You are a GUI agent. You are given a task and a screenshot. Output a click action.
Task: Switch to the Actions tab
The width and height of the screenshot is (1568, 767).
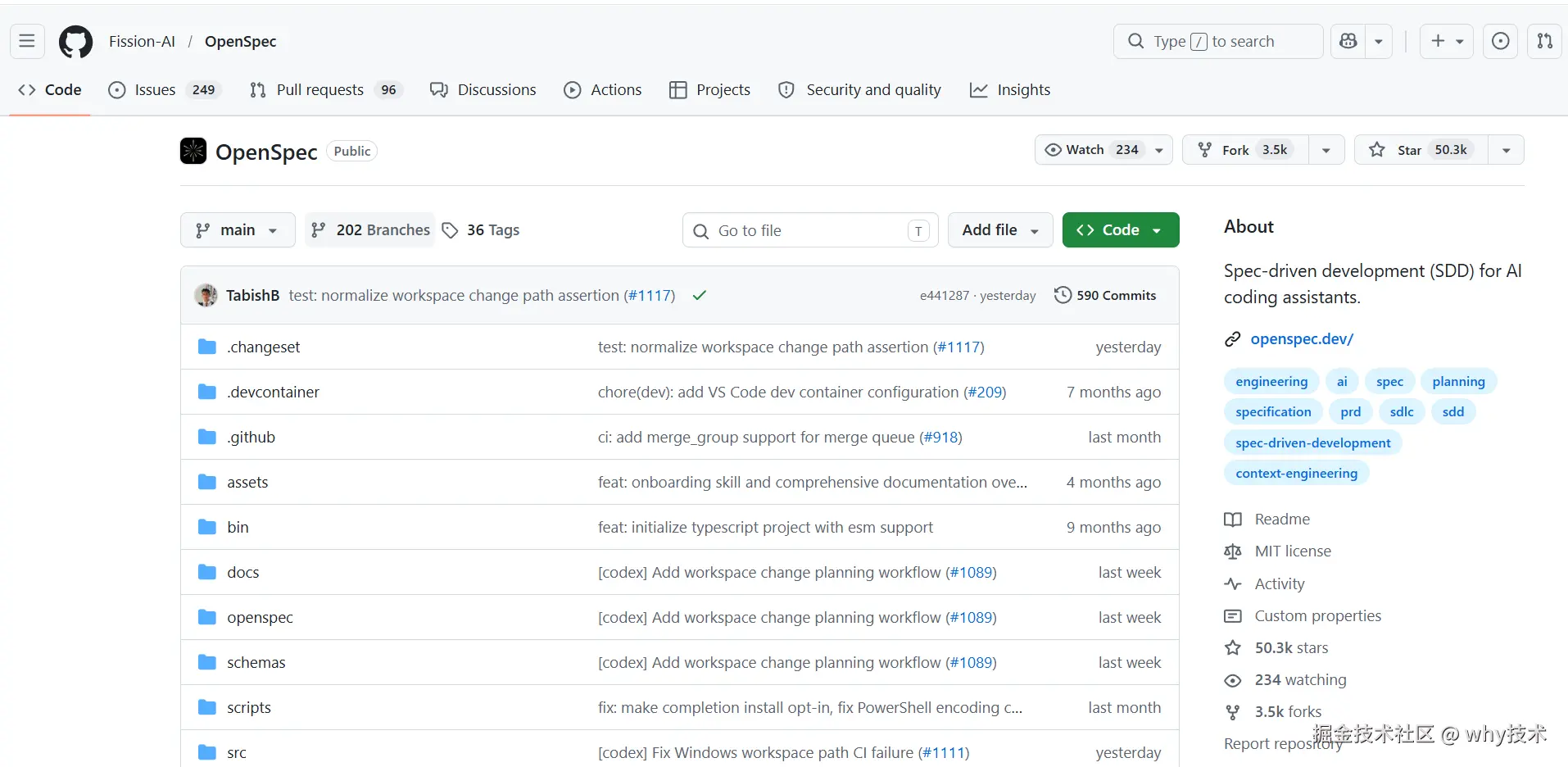point(603,89)
